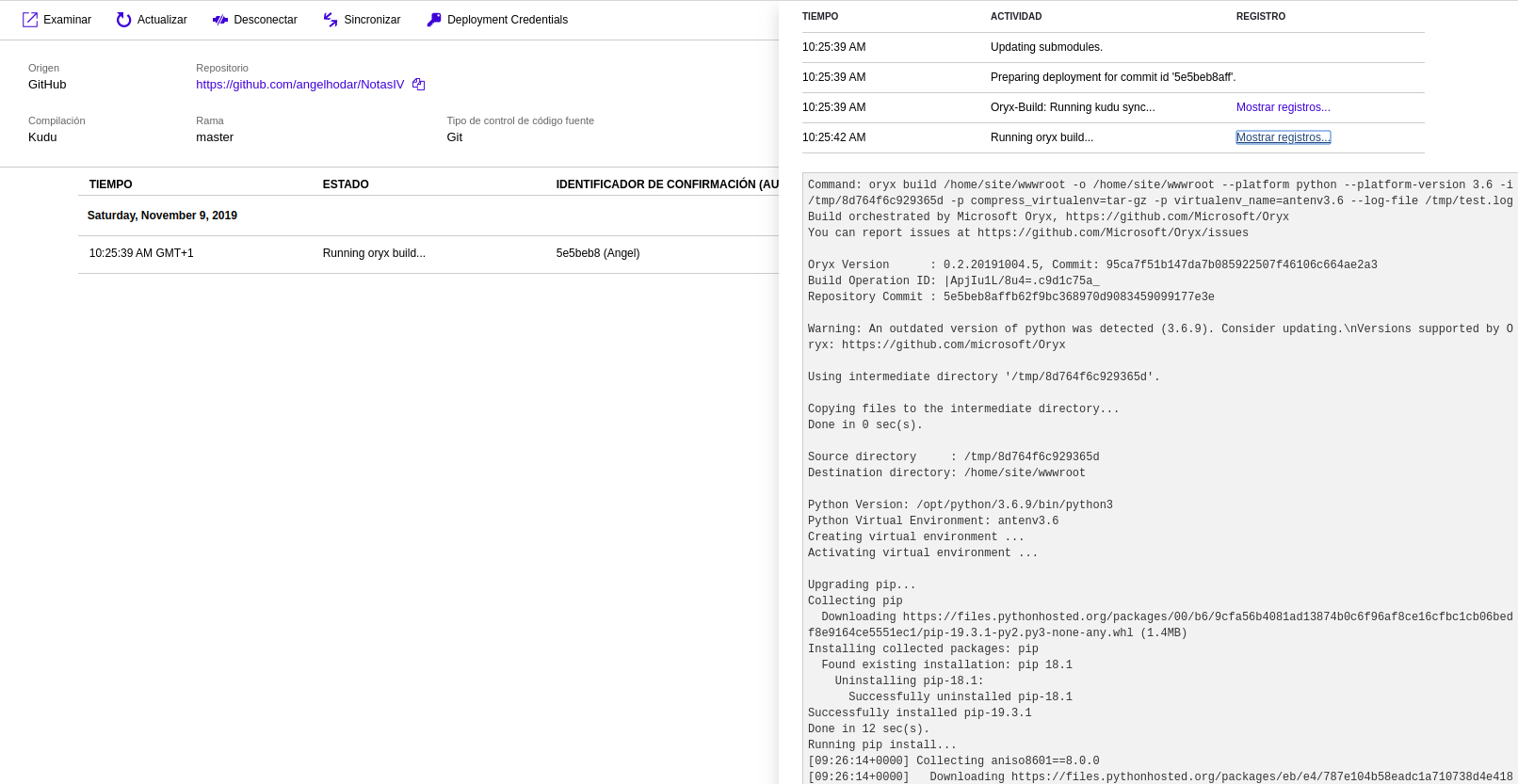The height and width of the screenshot is (784, 1518).
Task: Select the Sincronizar toolbar label
Action: 372,20
